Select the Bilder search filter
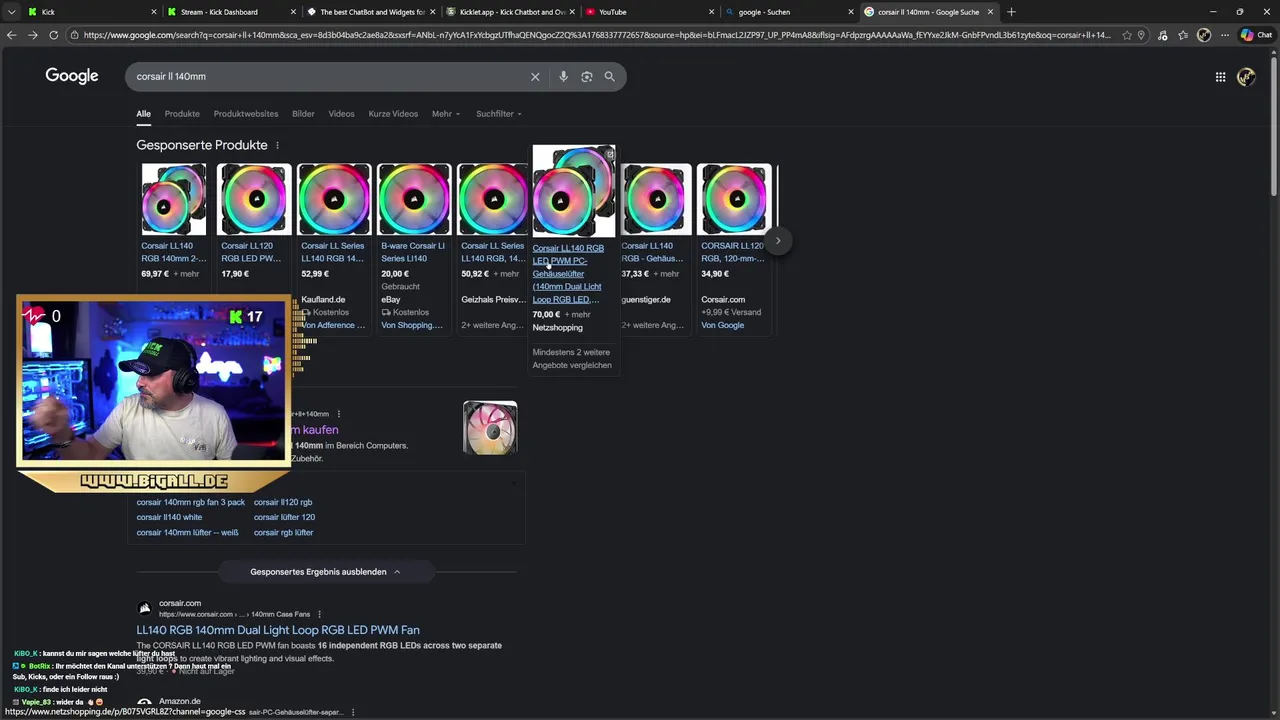The width and height of the screenshot is (1280, 720). (303, 114)
